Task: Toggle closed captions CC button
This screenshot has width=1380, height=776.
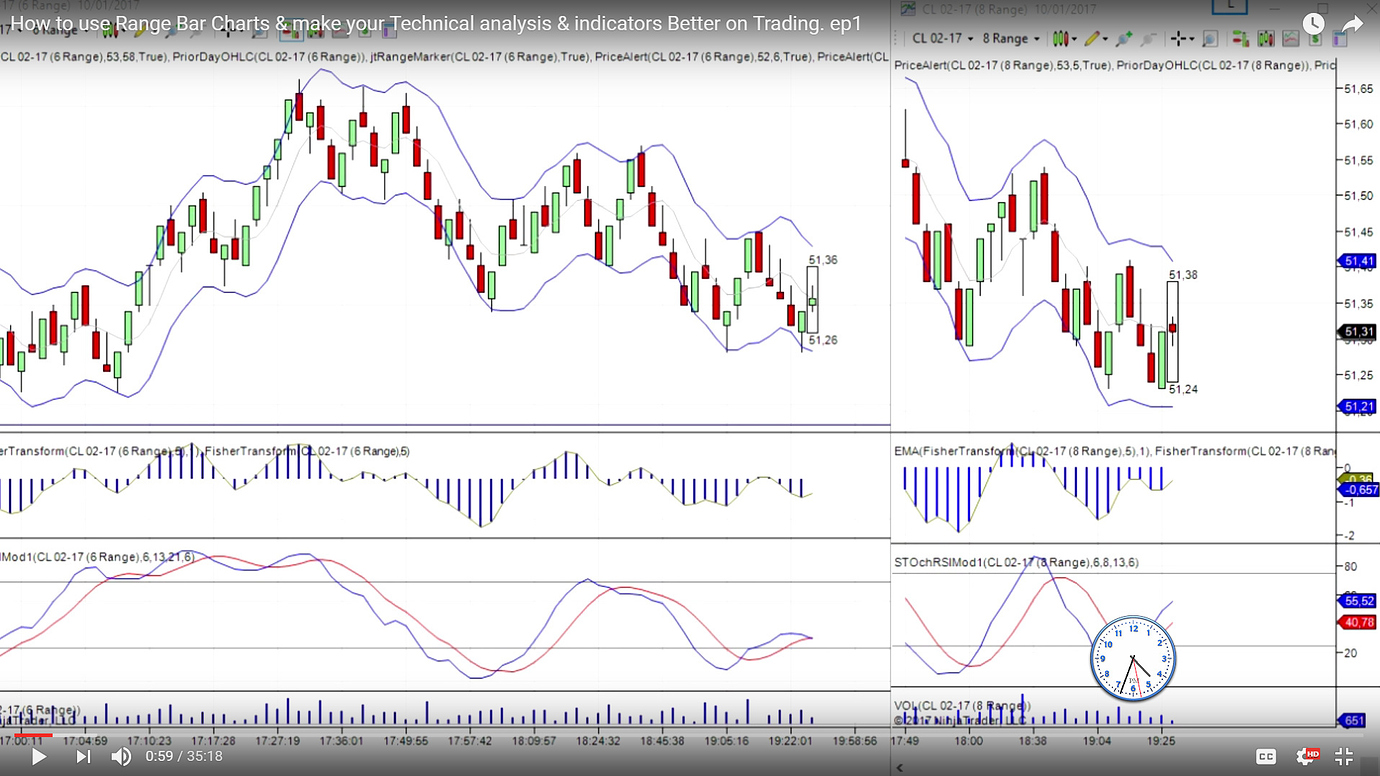Action: pyautogui.click(x=1266, y=756)
